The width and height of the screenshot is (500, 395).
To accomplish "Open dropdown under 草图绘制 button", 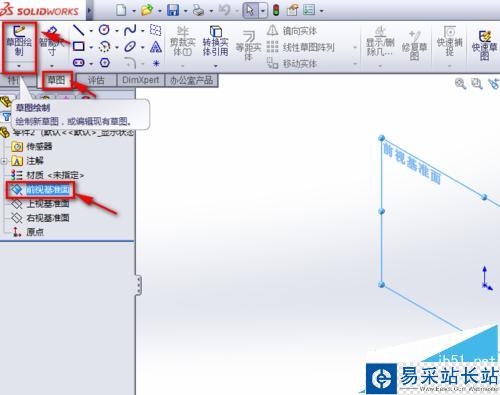I will tap(19, 66).
